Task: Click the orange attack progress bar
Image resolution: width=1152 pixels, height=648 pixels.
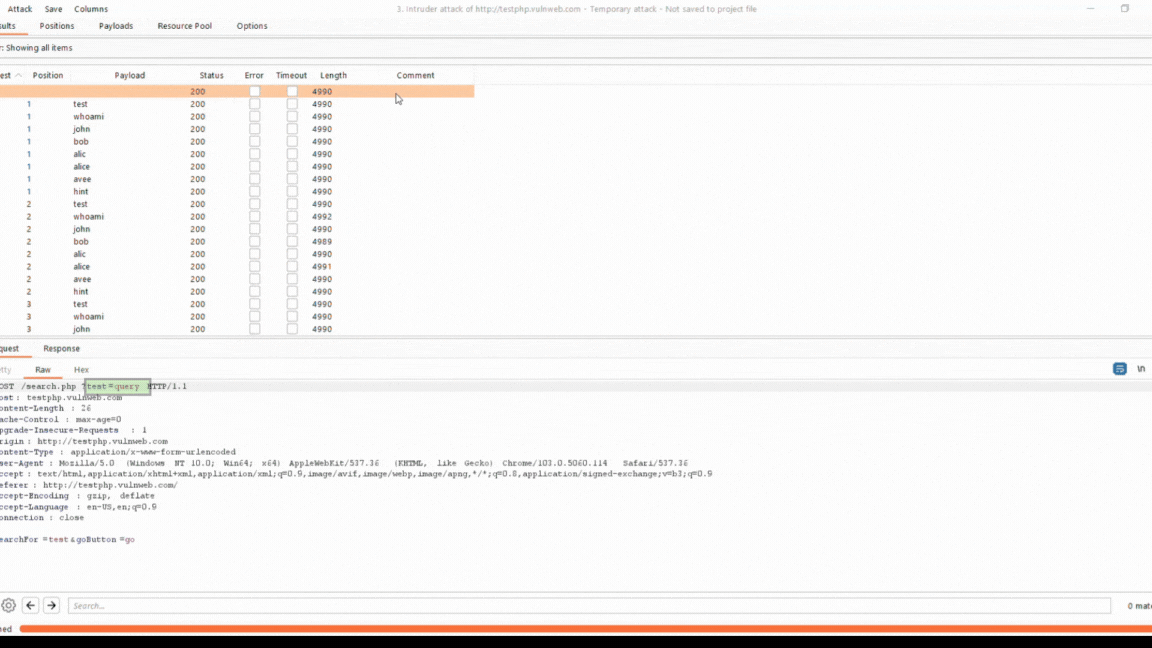Action: (586, 629)
